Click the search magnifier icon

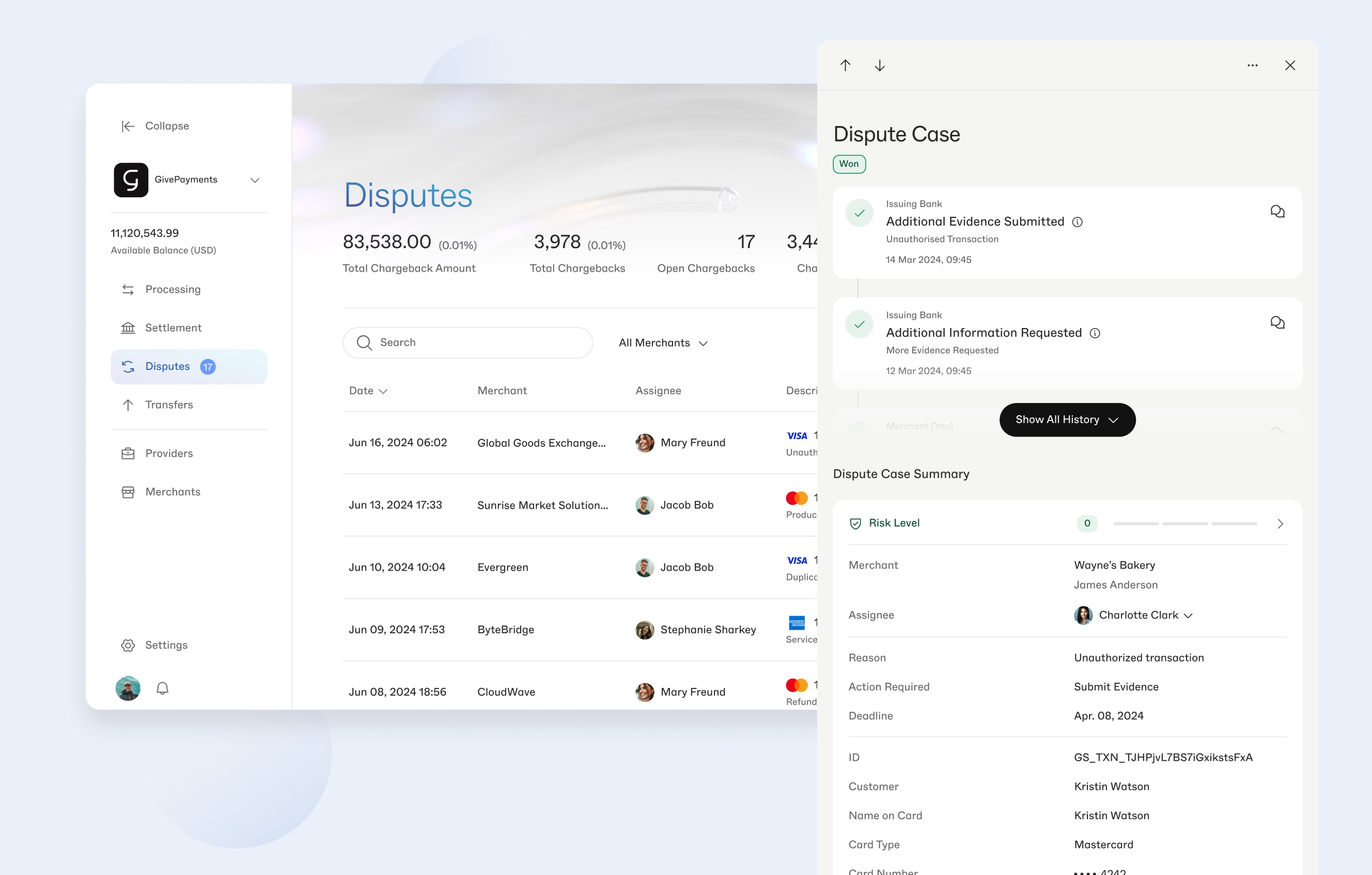tap(364, 342)
